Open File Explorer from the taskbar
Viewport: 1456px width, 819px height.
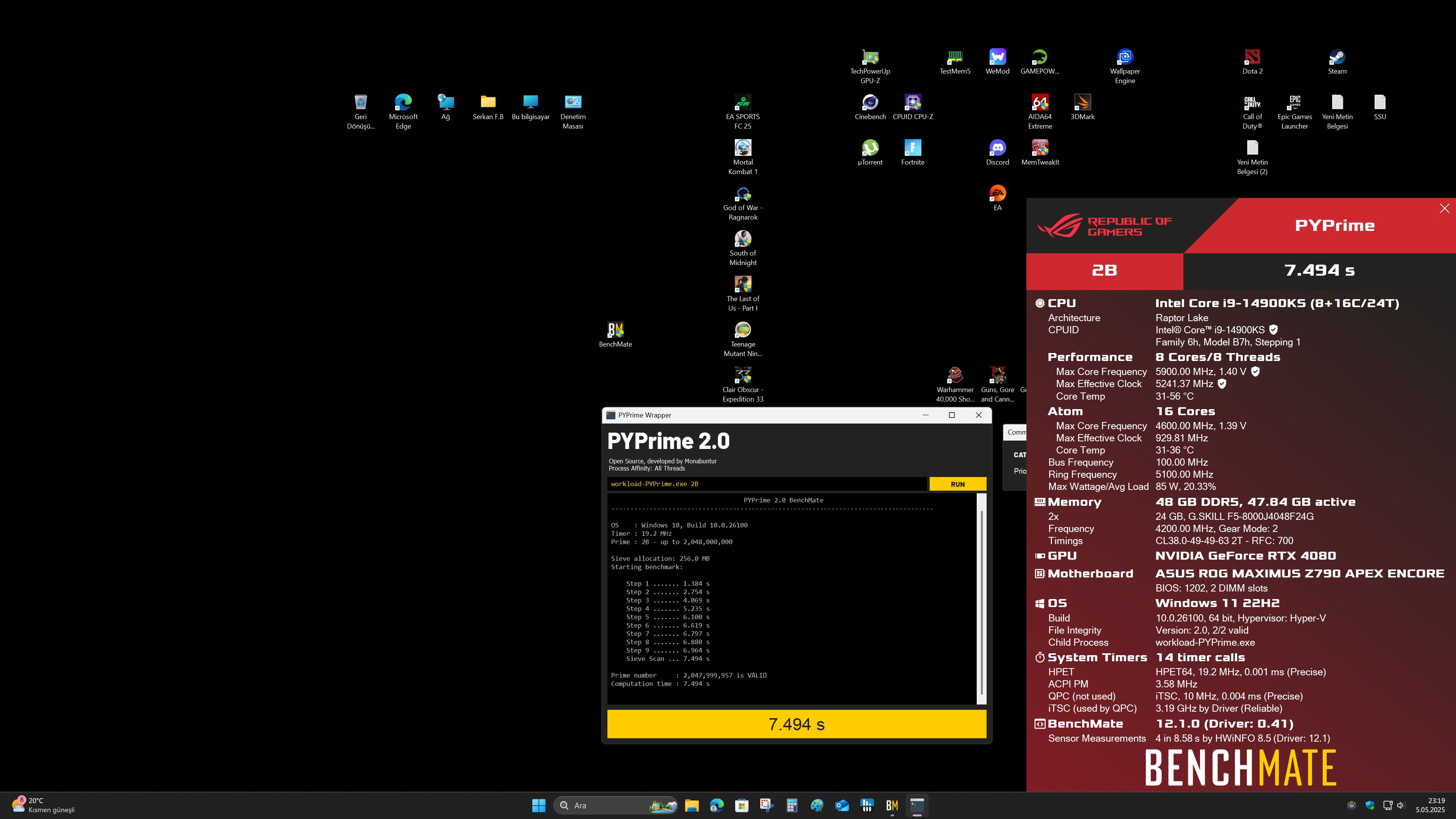[x=691, y=805]
